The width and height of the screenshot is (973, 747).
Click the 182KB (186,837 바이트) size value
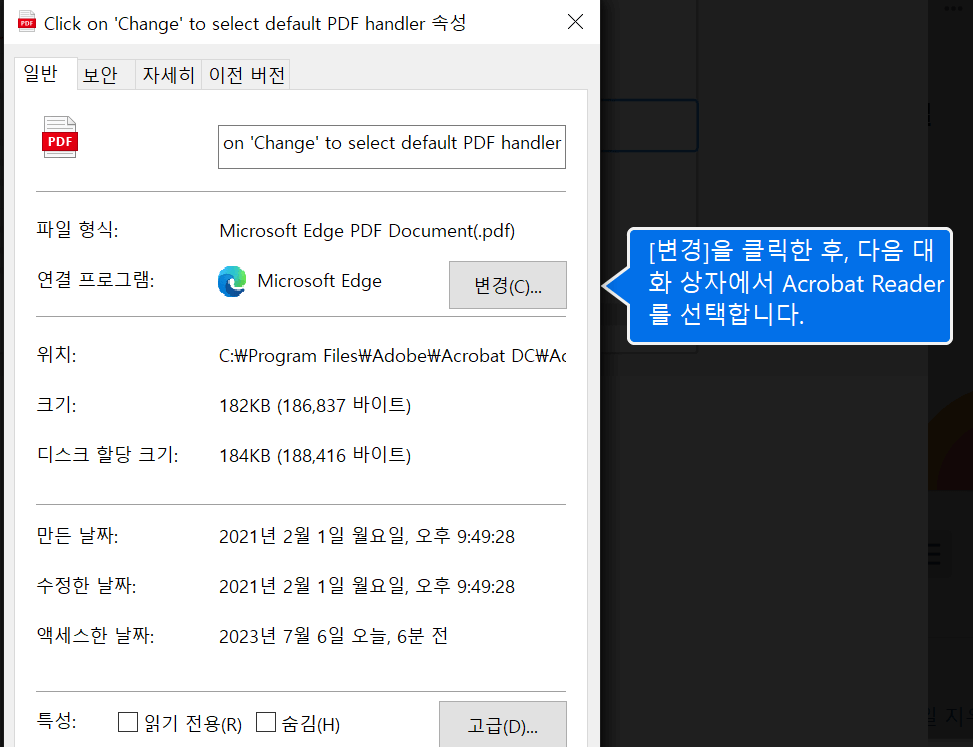point(315,405)
